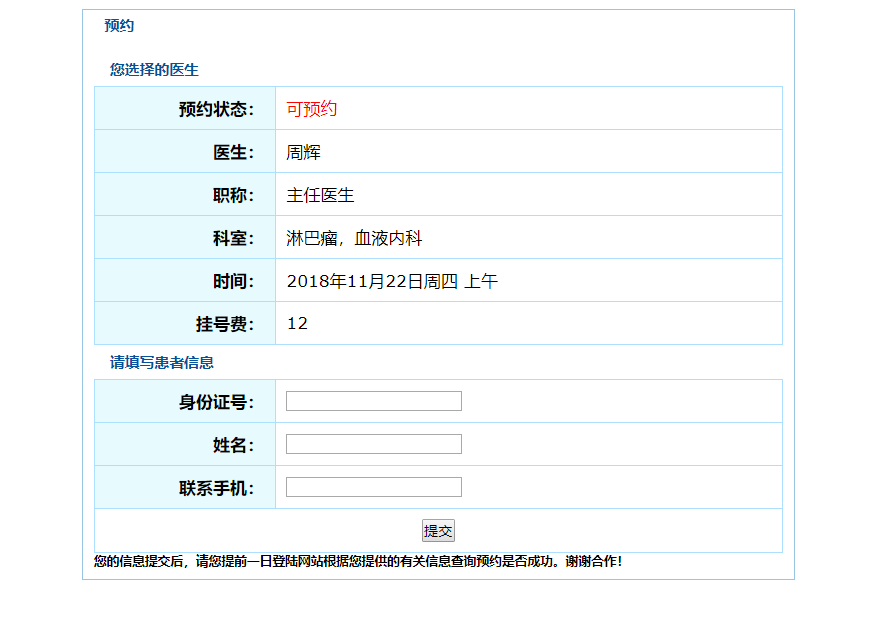891x618 pixels.
Task: Click the 您选择的医生 section heading
Action: click(154, 70)
